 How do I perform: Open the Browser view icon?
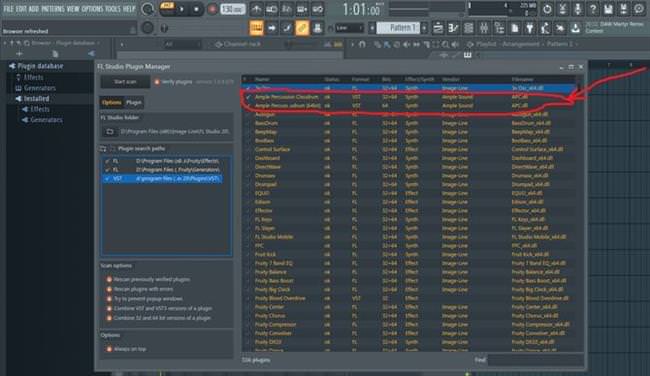pos(500,28)
